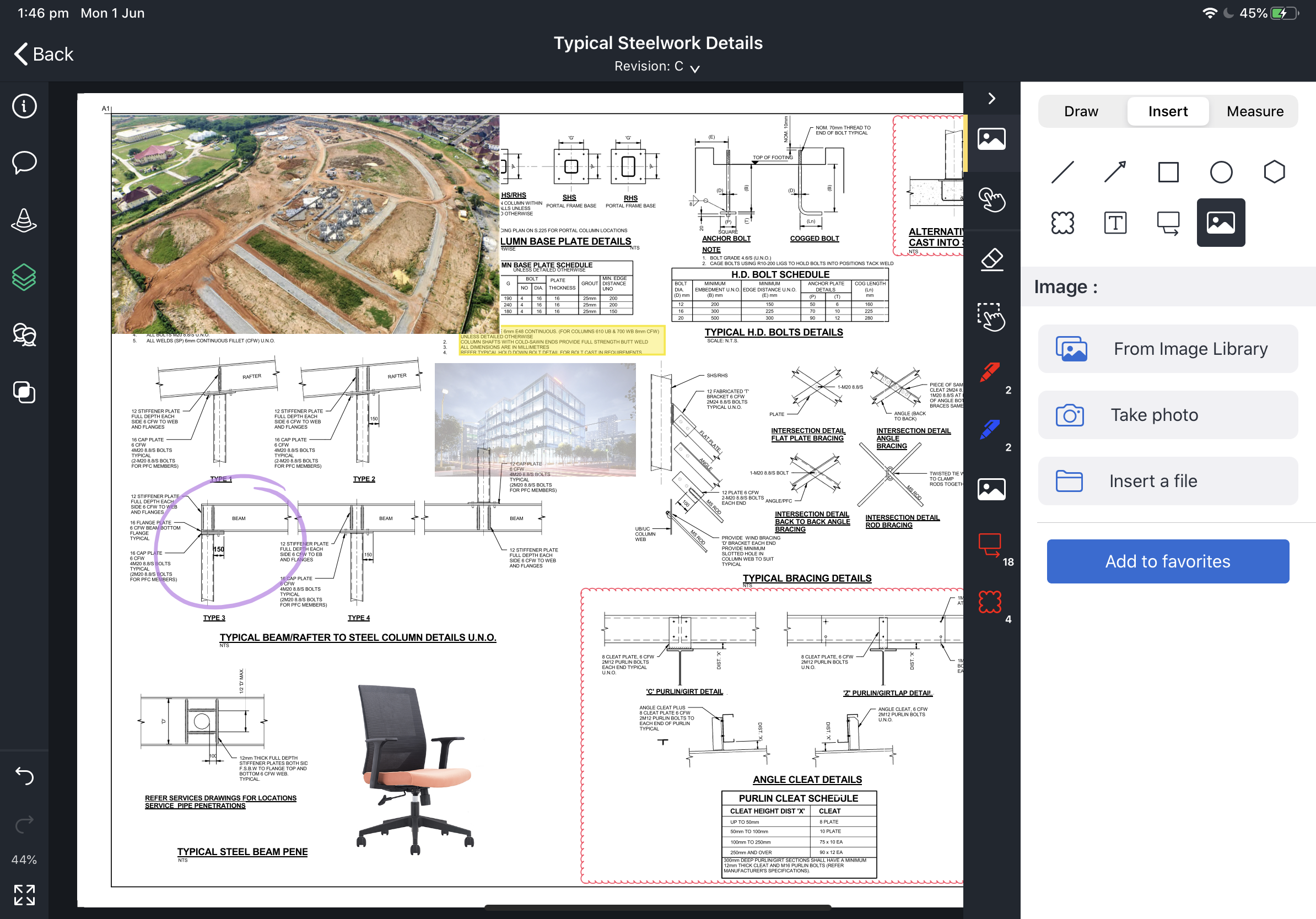
Task: Open the discussion chat bubbles icon
Action: click(x=24, y=334)
